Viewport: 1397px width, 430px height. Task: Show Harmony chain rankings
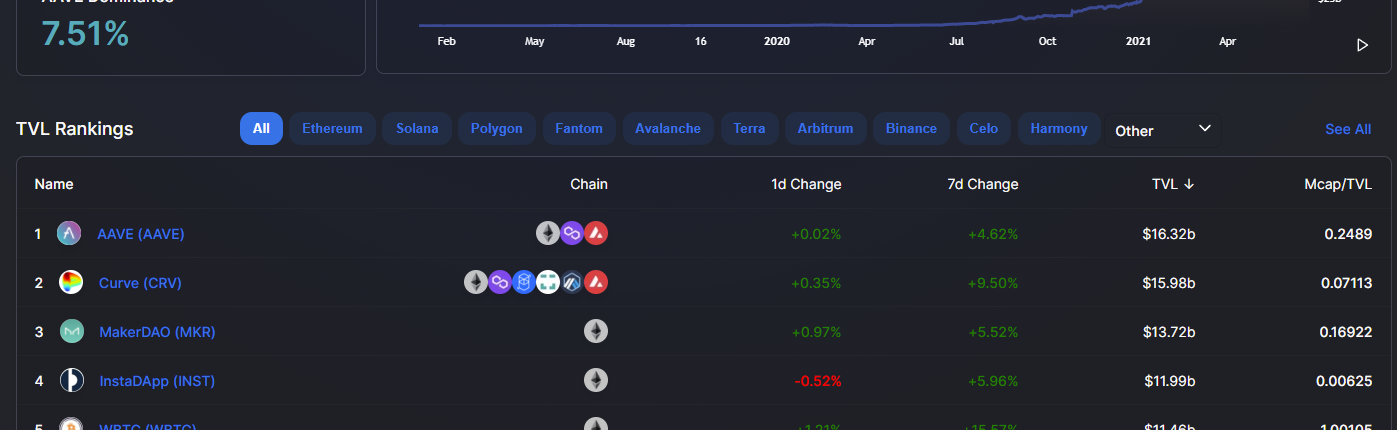pyautogui.click(x=1058, y=129)
